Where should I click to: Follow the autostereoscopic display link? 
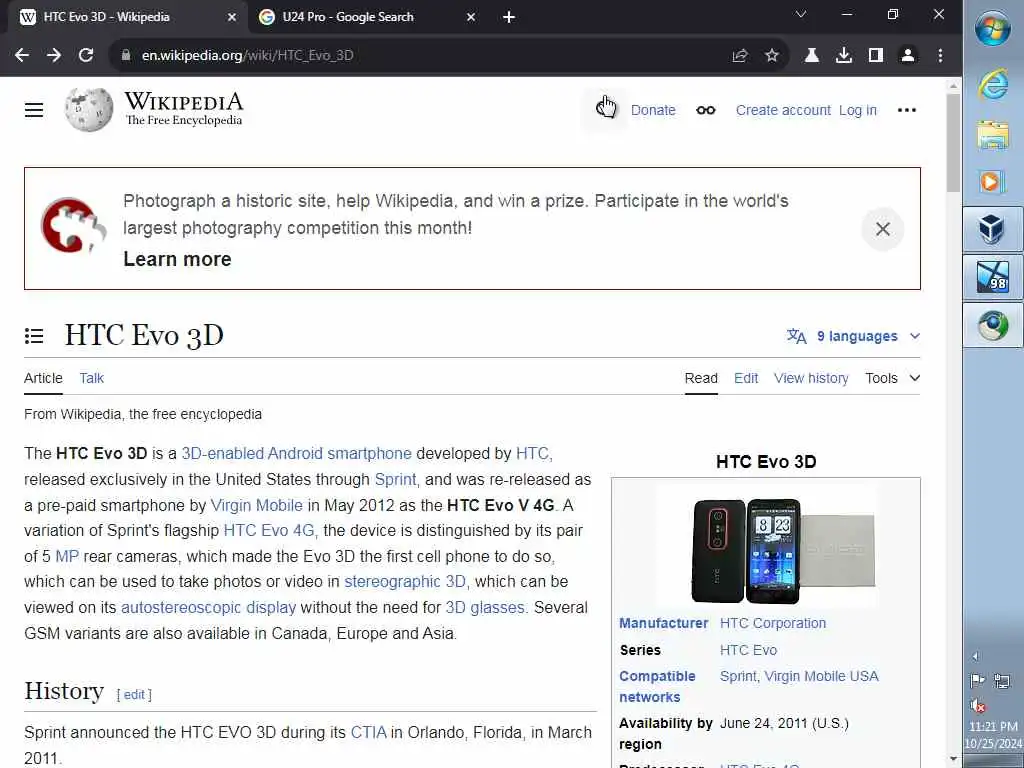pos(208,607)
